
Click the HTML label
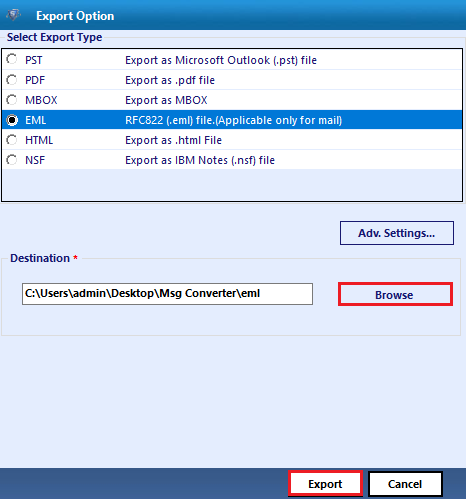pyautogui.click(x=39, y=140)
